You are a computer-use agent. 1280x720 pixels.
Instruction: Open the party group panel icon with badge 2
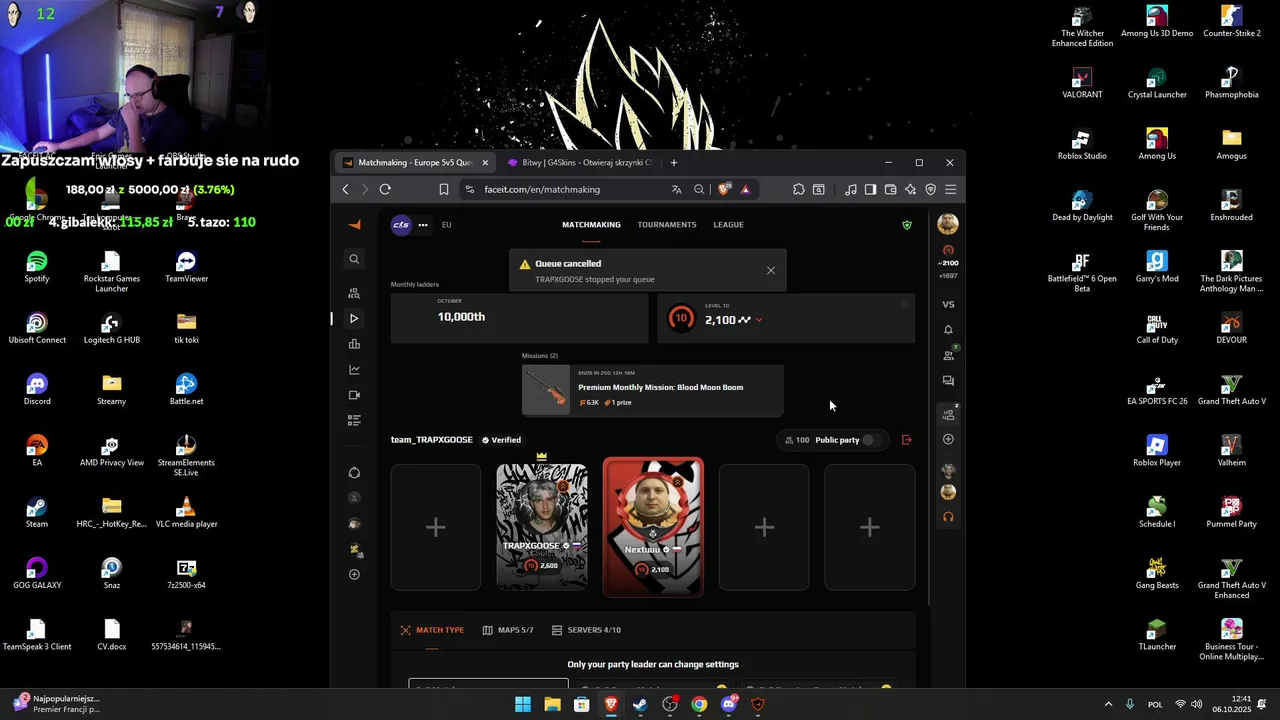click(x=948, y=413)
